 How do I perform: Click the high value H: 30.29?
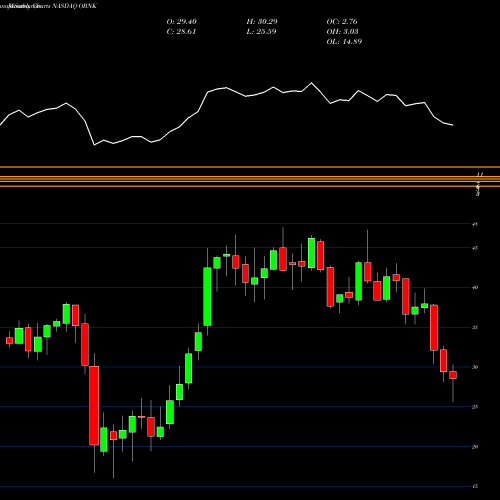(x=262, y=22)
